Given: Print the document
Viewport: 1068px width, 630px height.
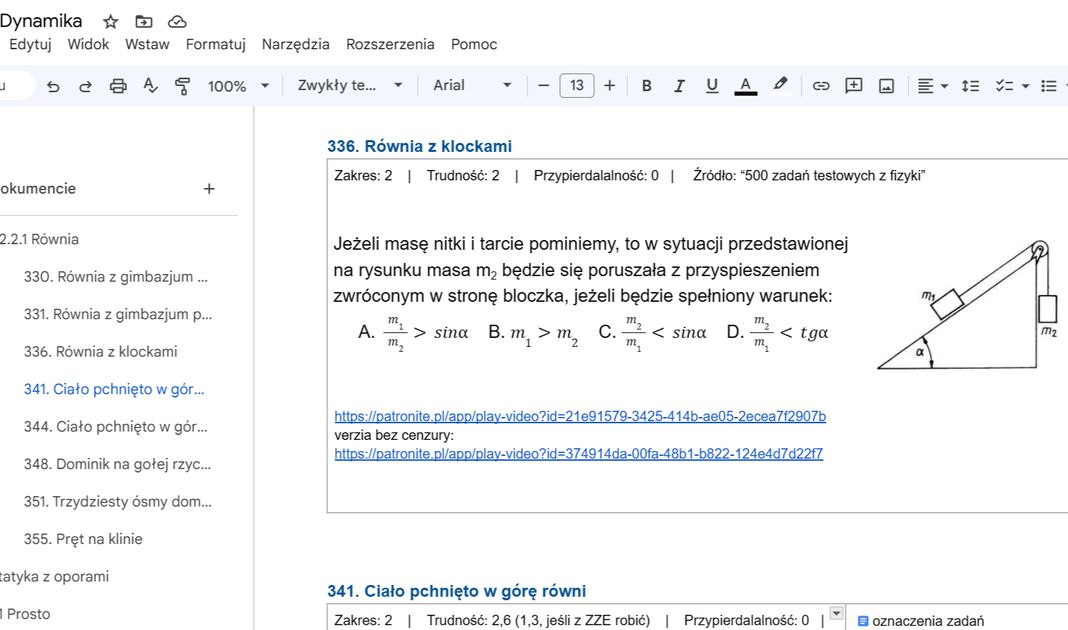Looking at the screenshot, I should point(118,86).
